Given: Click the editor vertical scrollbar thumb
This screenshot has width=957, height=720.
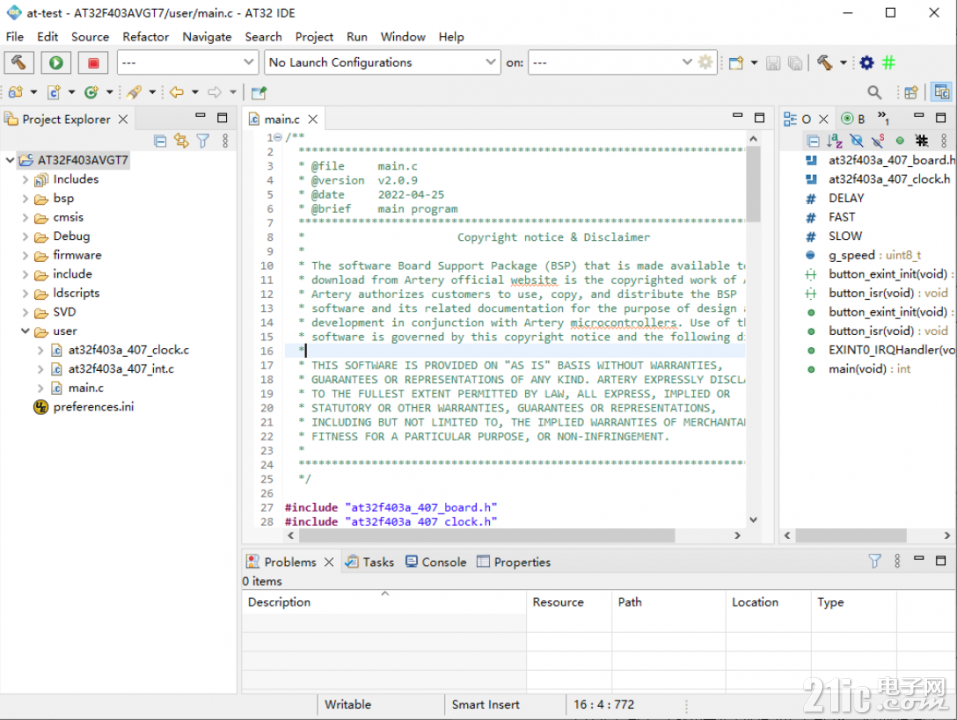Looking at the screenshot, I should (x=753, y=184).
